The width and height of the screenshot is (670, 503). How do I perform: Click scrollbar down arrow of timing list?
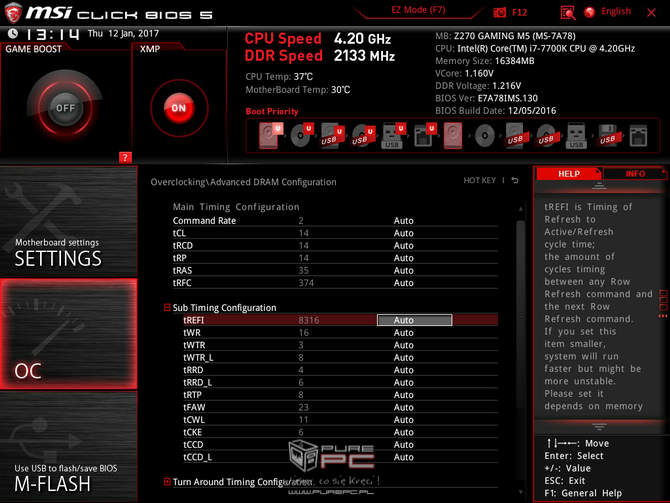coord(520,492)
